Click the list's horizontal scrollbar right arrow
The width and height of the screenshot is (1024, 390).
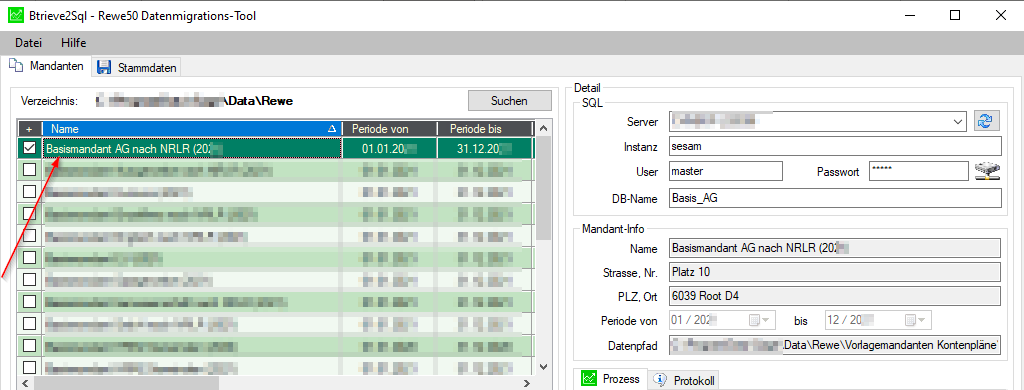point(527,383)
